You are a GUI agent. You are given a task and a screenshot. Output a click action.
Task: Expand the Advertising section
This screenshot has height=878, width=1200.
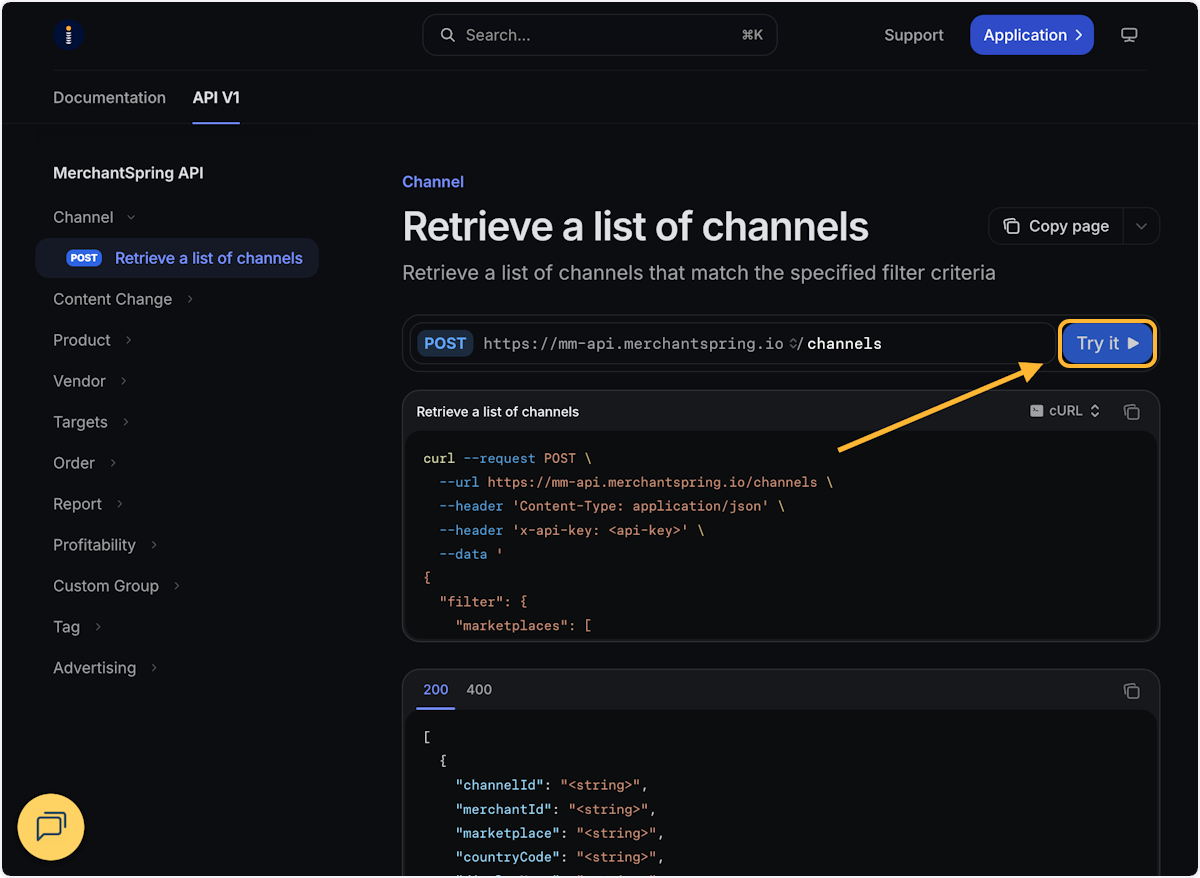point(105,668)
